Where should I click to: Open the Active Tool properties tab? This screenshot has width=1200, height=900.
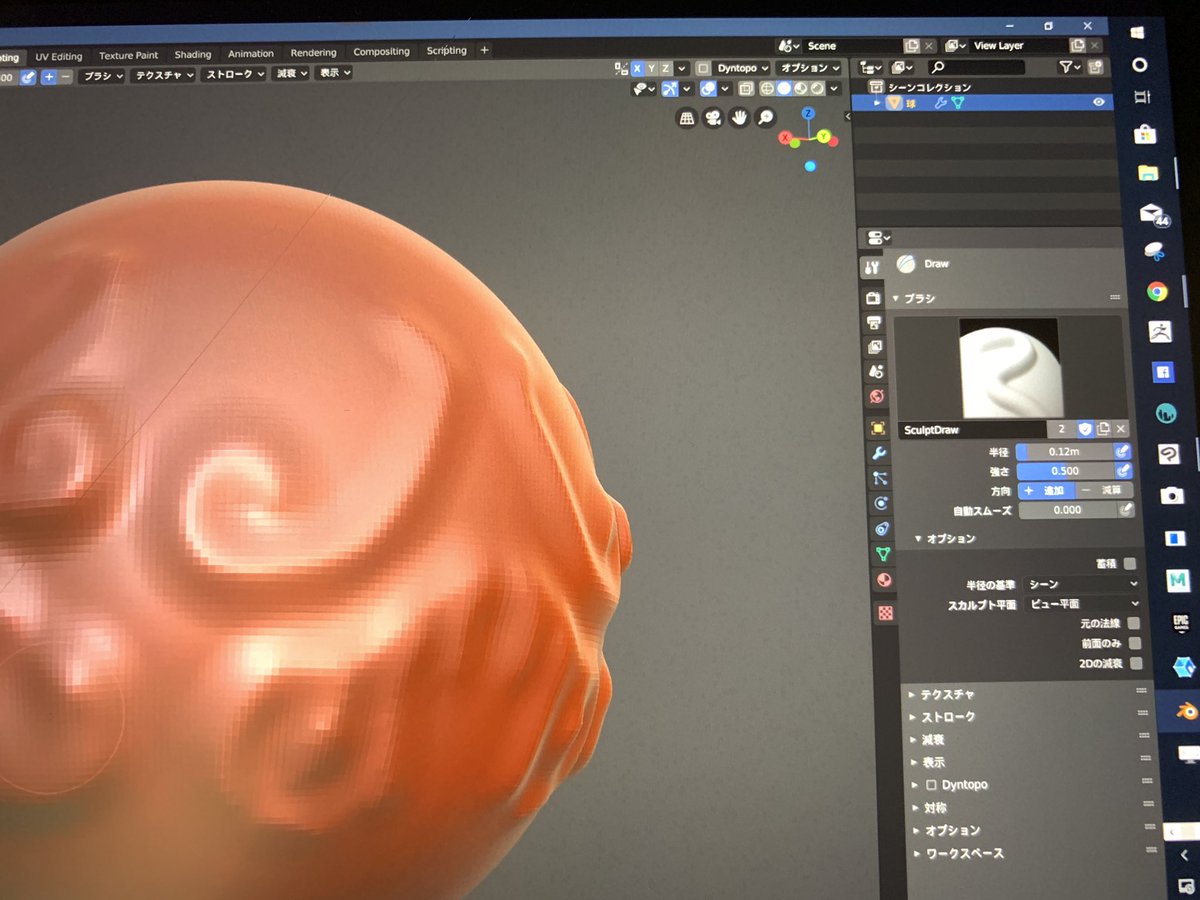pyautogui.click(x=871, y=268)
